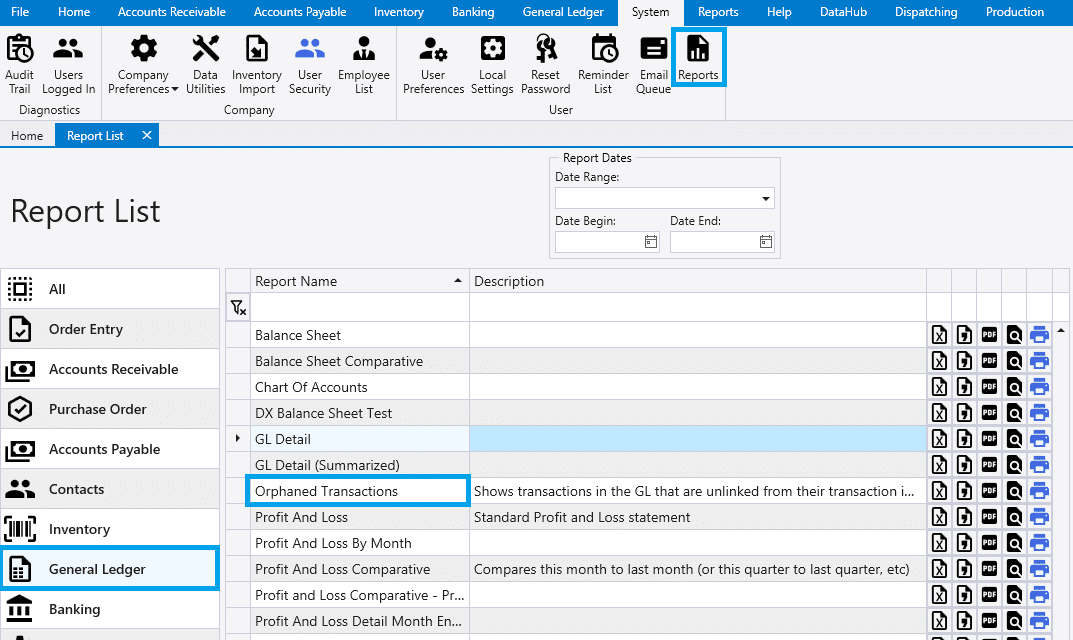Sort by Report Name column
1073x640 pixels.
[x=360, y=281]
